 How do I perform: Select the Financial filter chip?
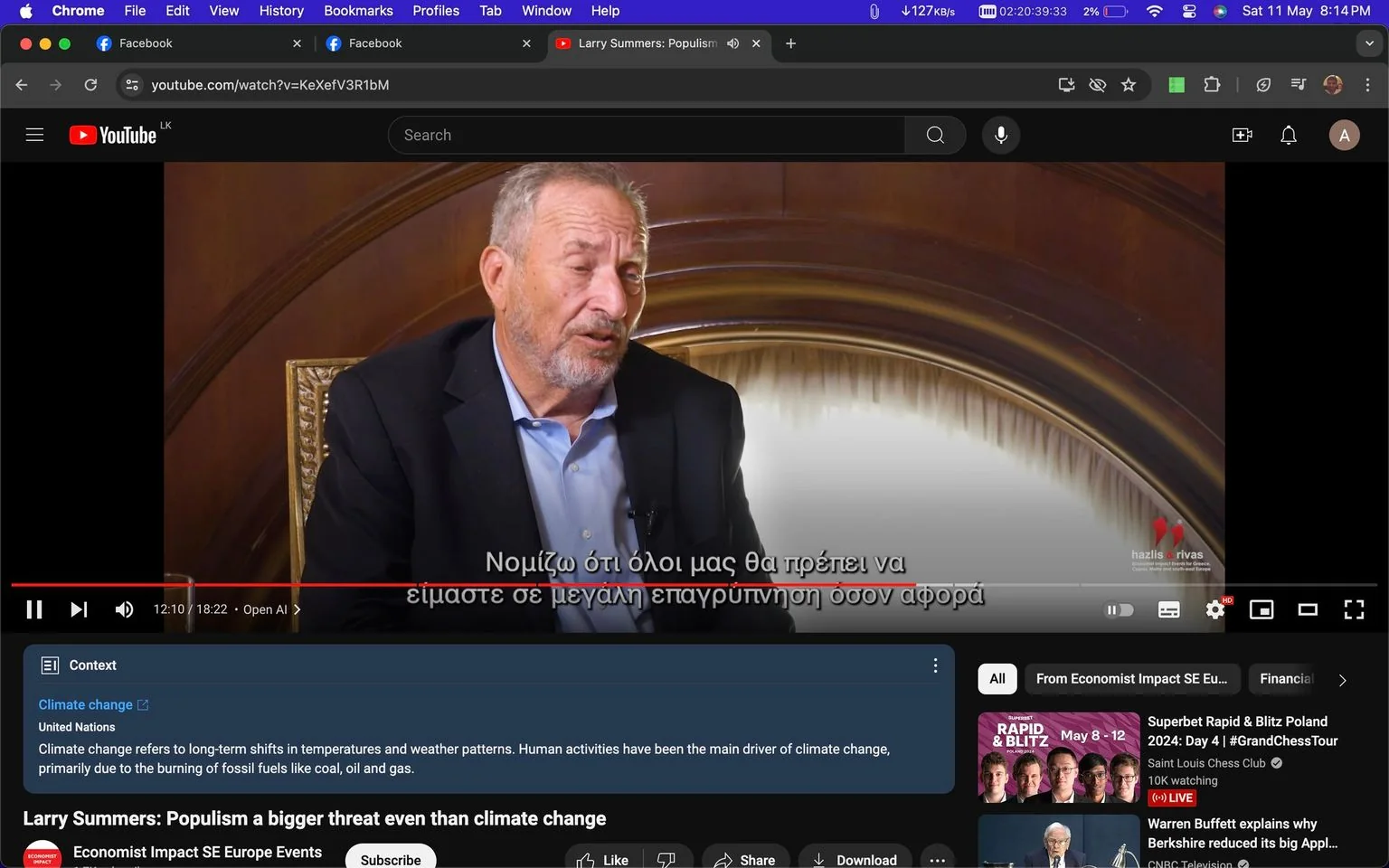point(1284,679)
